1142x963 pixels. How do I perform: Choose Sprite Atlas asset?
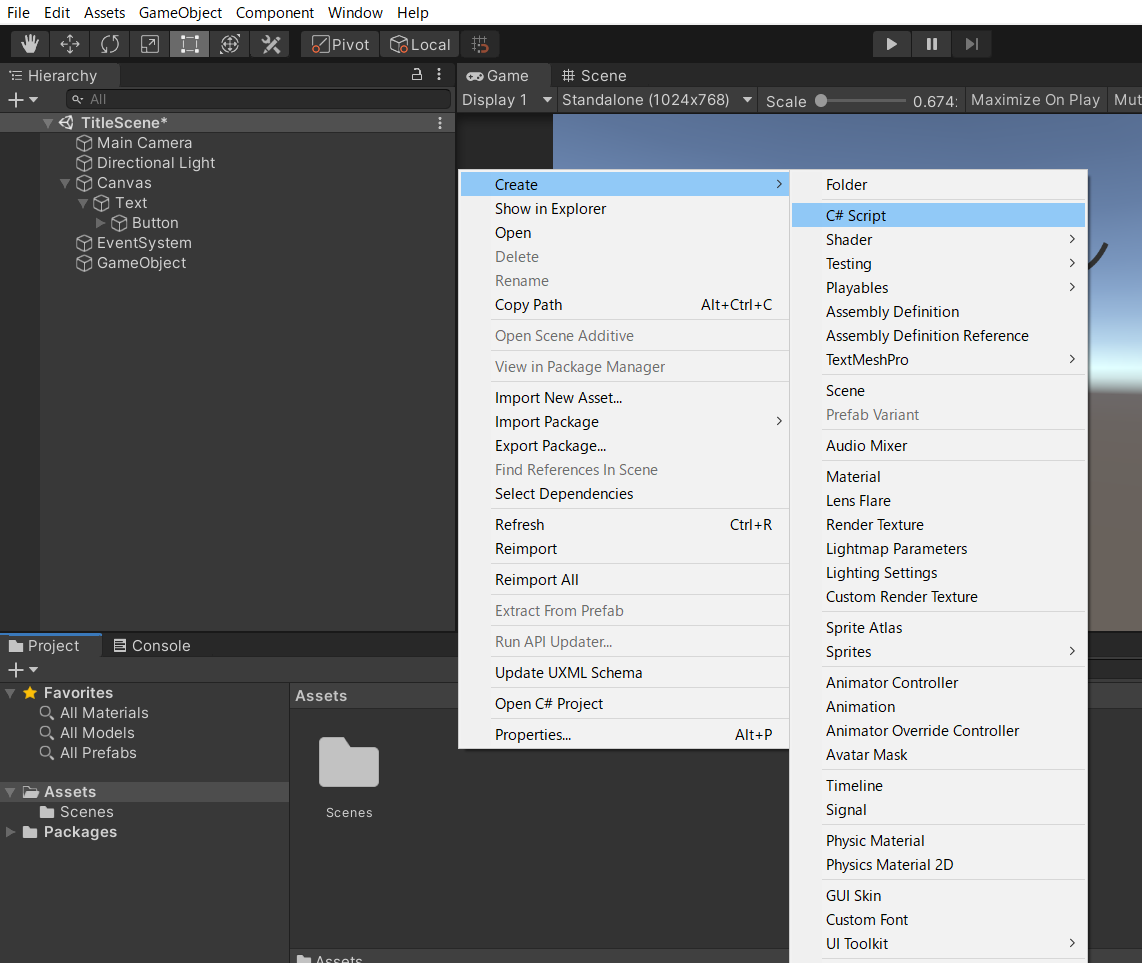[938, 628]
